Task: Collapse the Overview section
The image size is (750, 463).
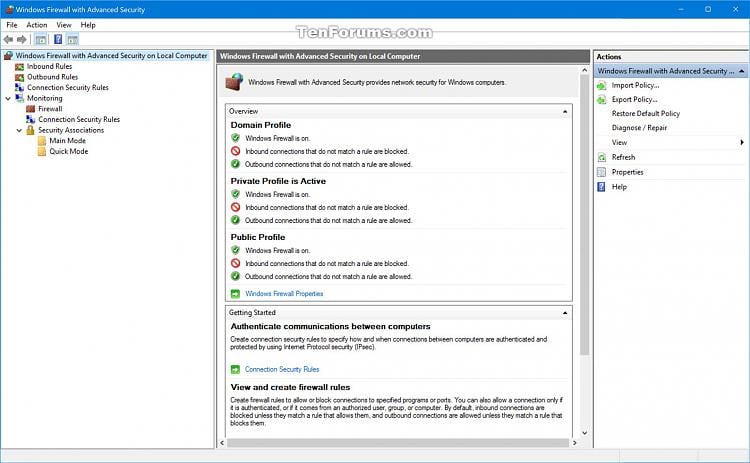Action: (x=565, y=111)
